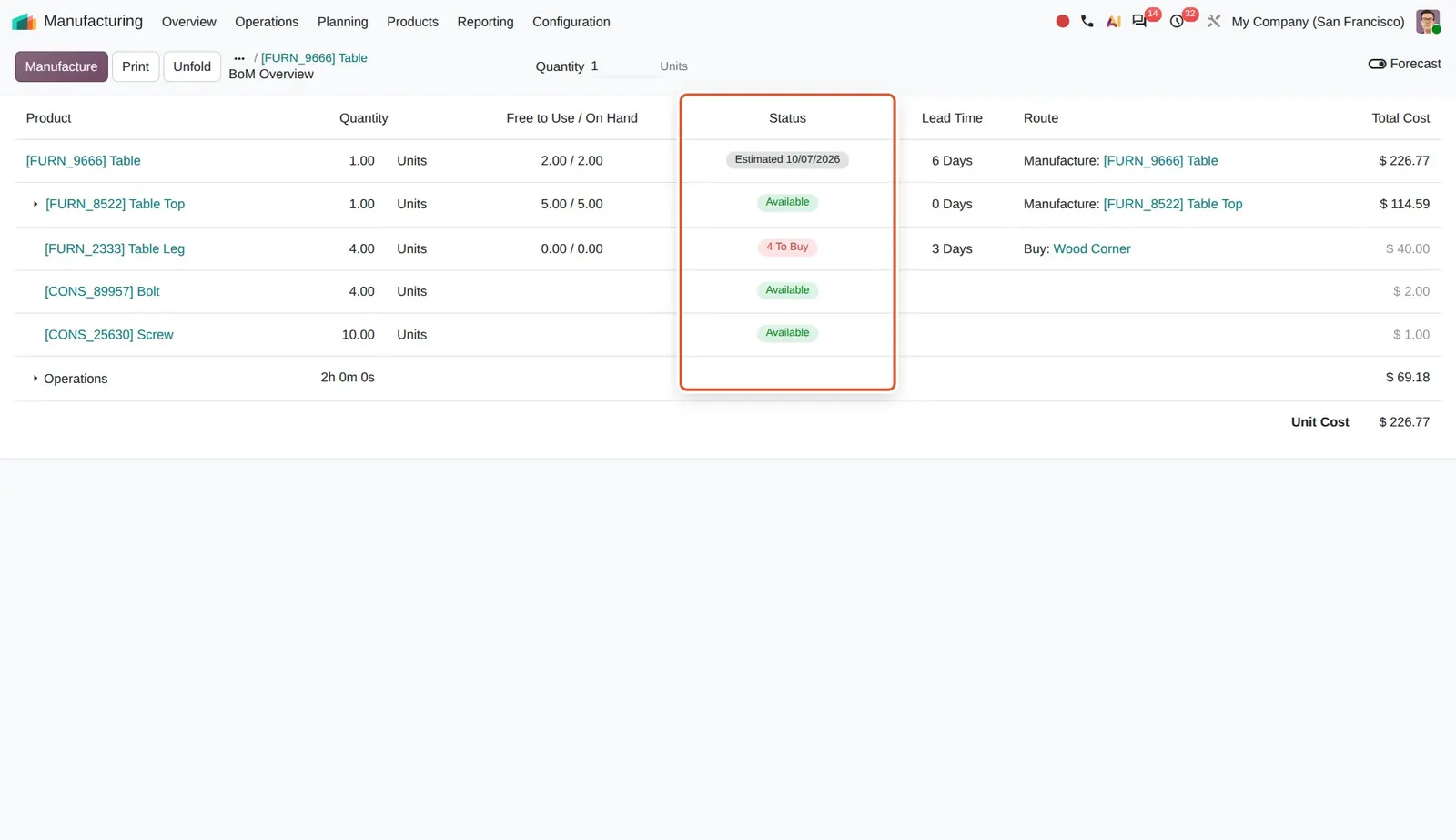1456x840 pixels.
Task: Click the $ 40.00 cost value
Action: pos(1408,248)
